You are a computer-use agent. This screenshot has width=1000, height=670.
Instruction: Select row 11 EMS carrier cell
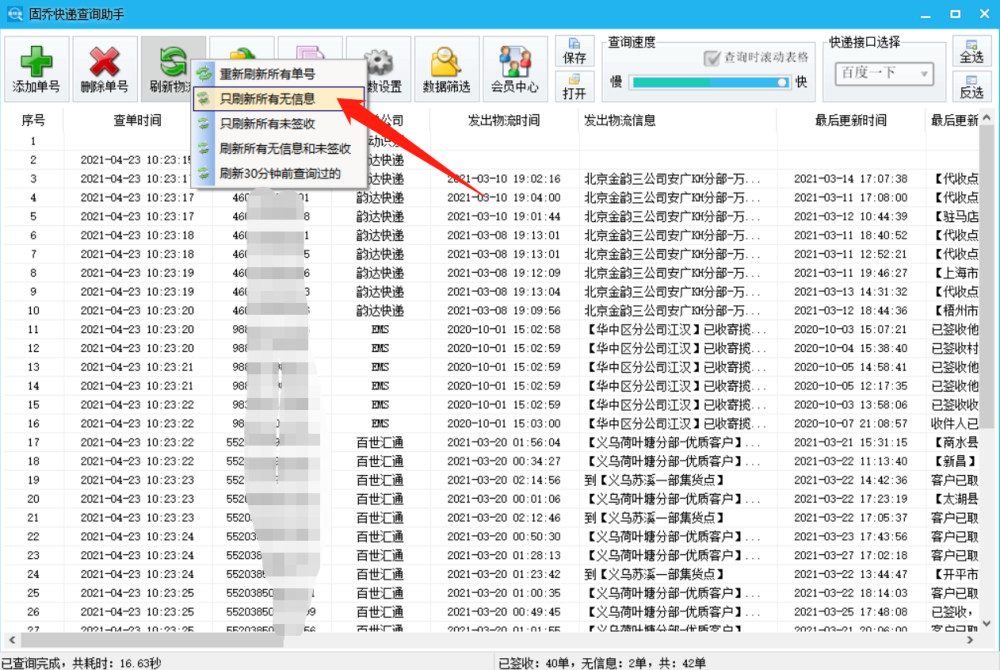click(x=380, y=330)
